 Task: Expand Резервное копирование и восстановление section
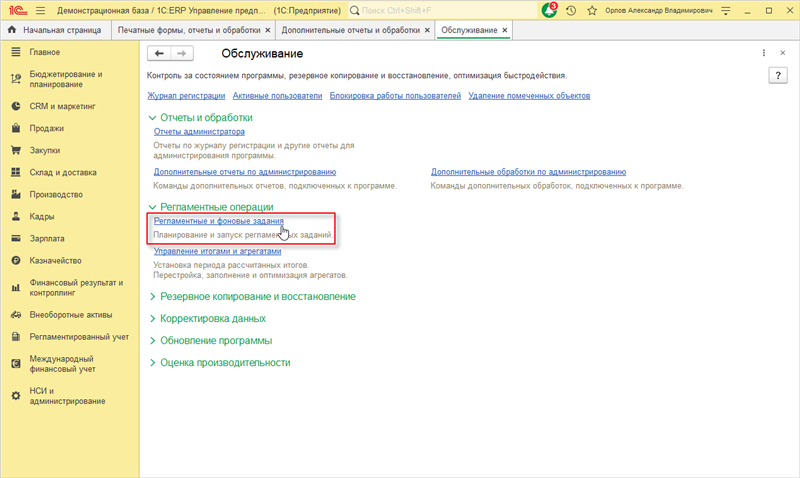(x=257, y=296)
